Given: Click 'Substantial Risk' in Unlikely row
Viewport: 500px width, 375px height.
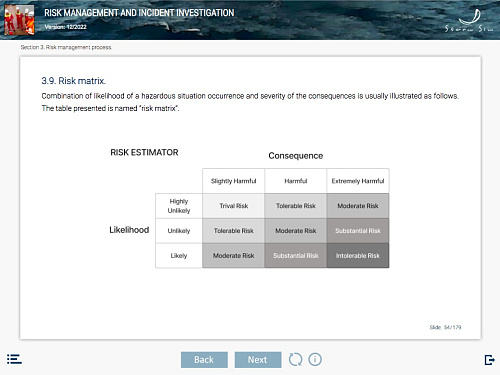Looking at the screenshot, I should [x=358, y=231].
